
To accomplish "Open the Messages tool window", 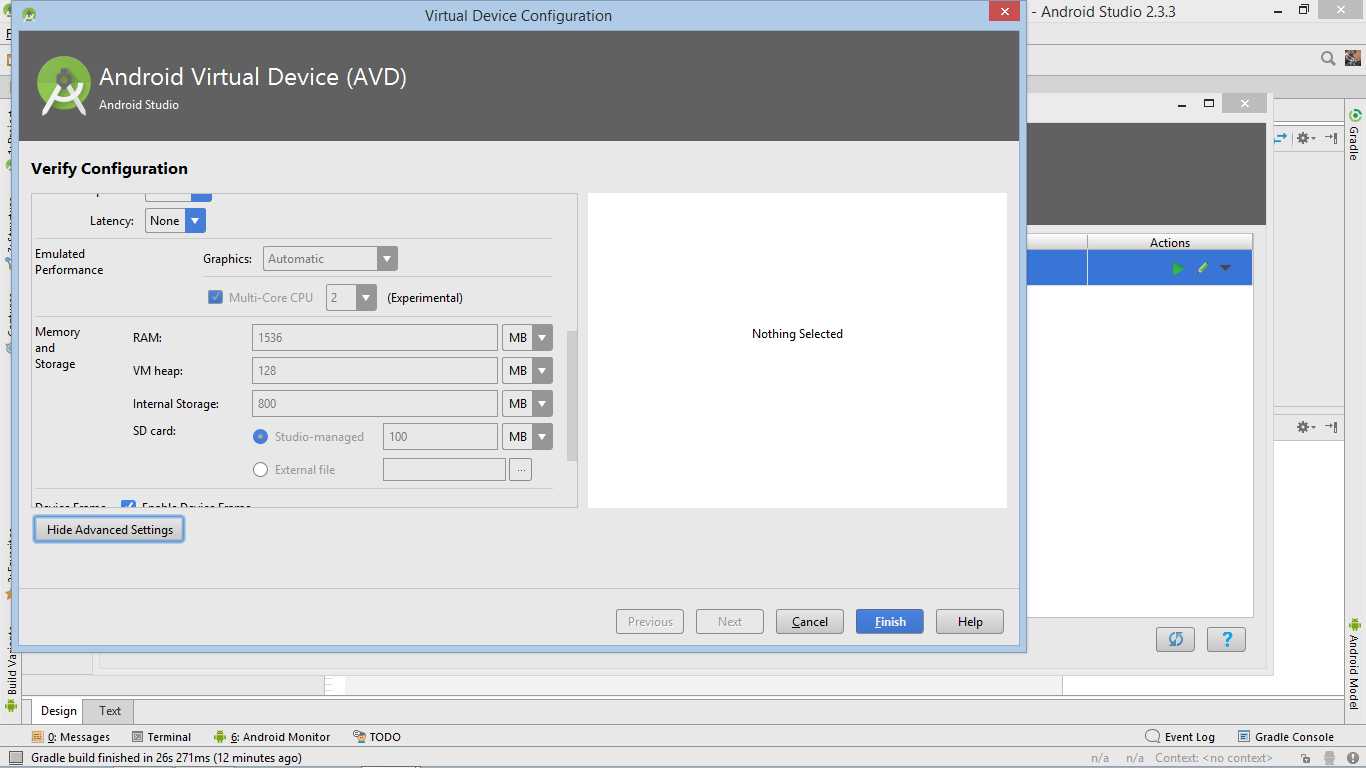I will pyautogui.click(x=71, y=737).
